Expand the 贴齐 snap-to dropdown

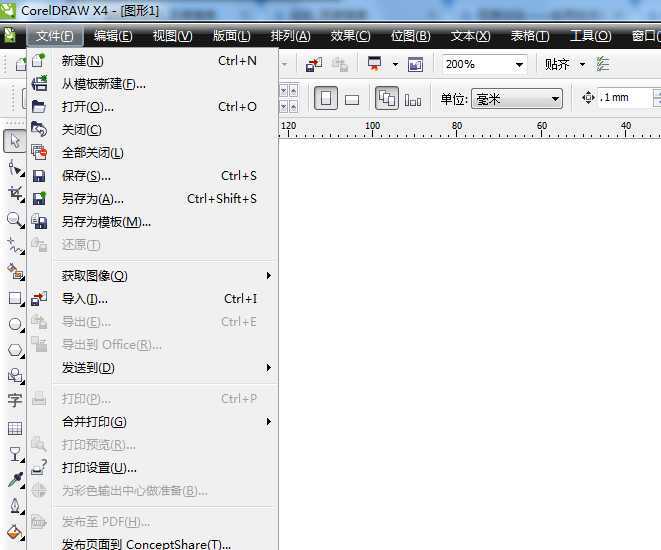(x=582, y=64)
